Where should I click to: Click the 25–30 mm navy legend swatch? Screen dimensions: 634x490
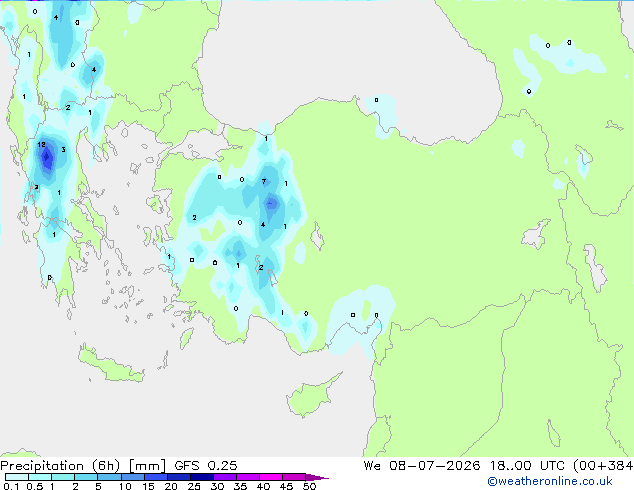point(201,477)
